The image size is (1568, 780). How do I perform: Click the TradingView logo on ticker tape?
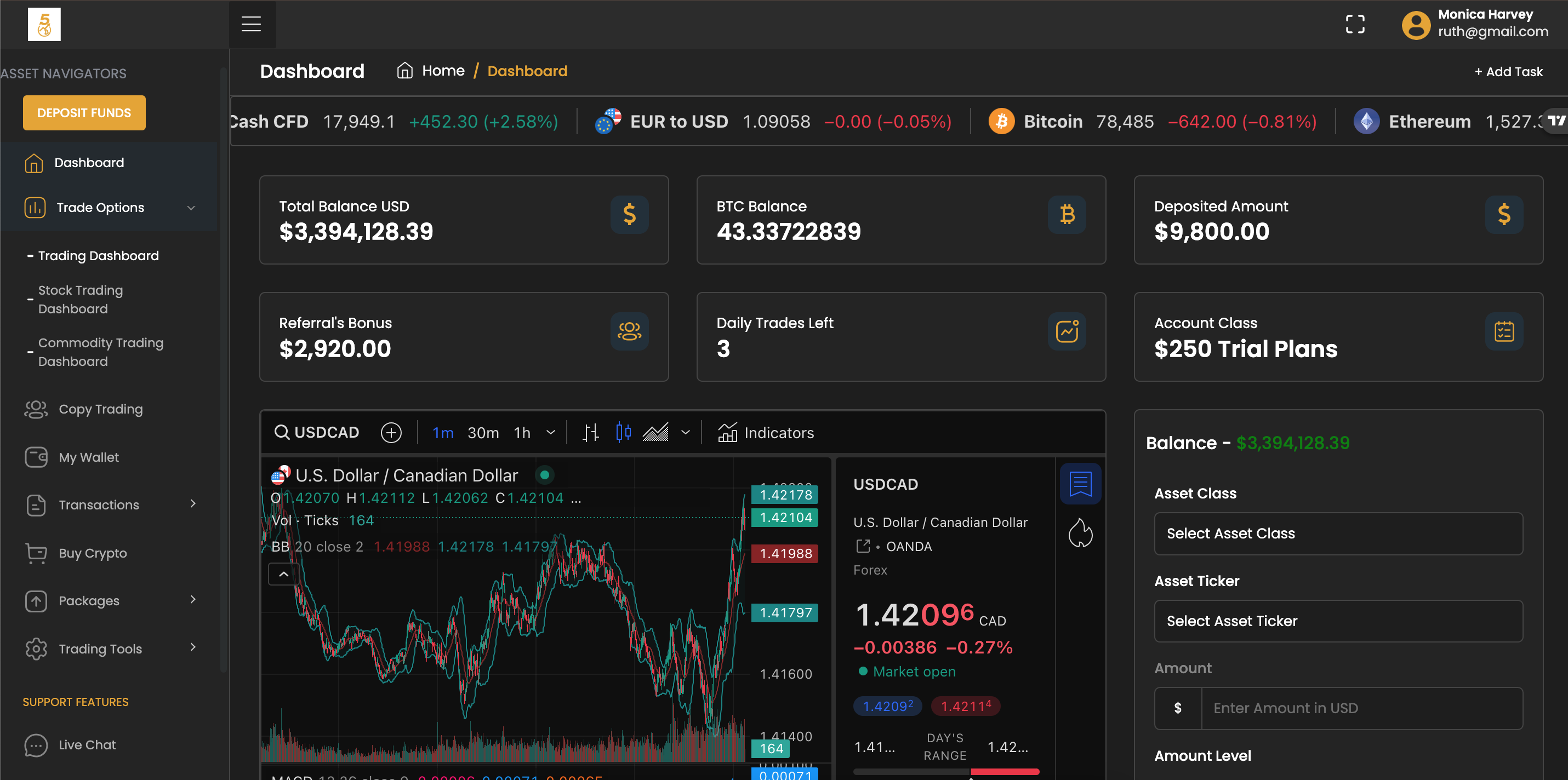[1556, 121]
